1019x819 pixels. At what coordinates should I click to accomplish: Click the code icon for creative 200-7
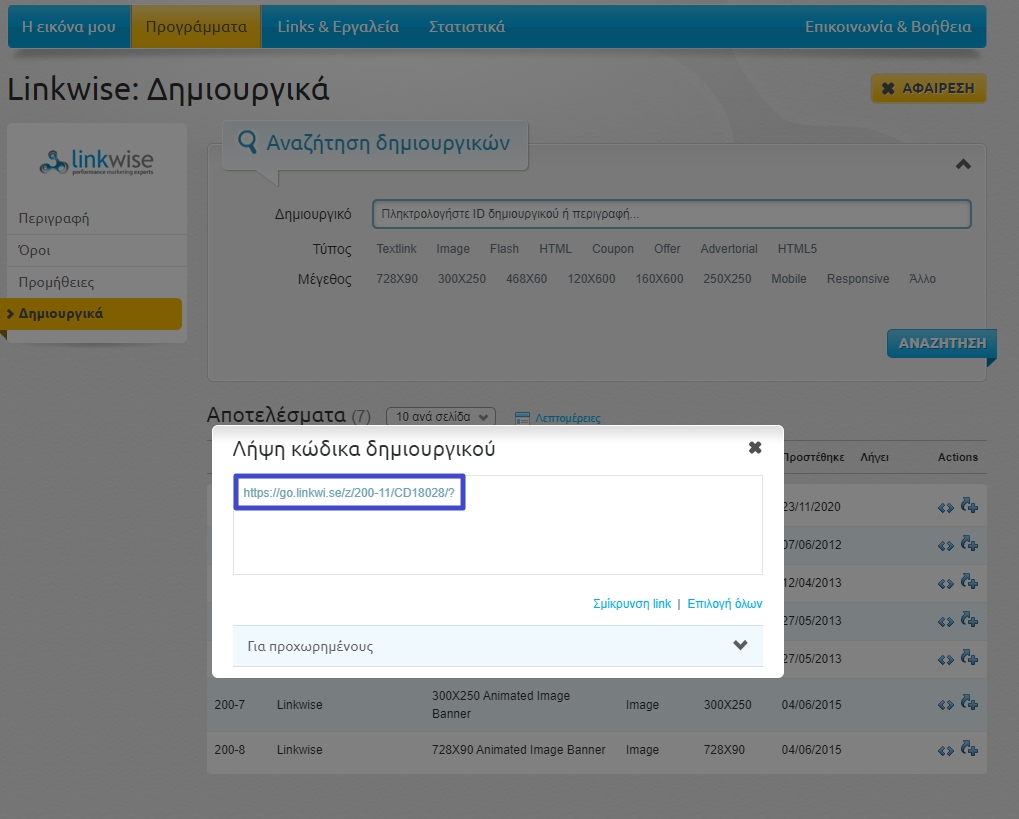[x=945, y=705]
